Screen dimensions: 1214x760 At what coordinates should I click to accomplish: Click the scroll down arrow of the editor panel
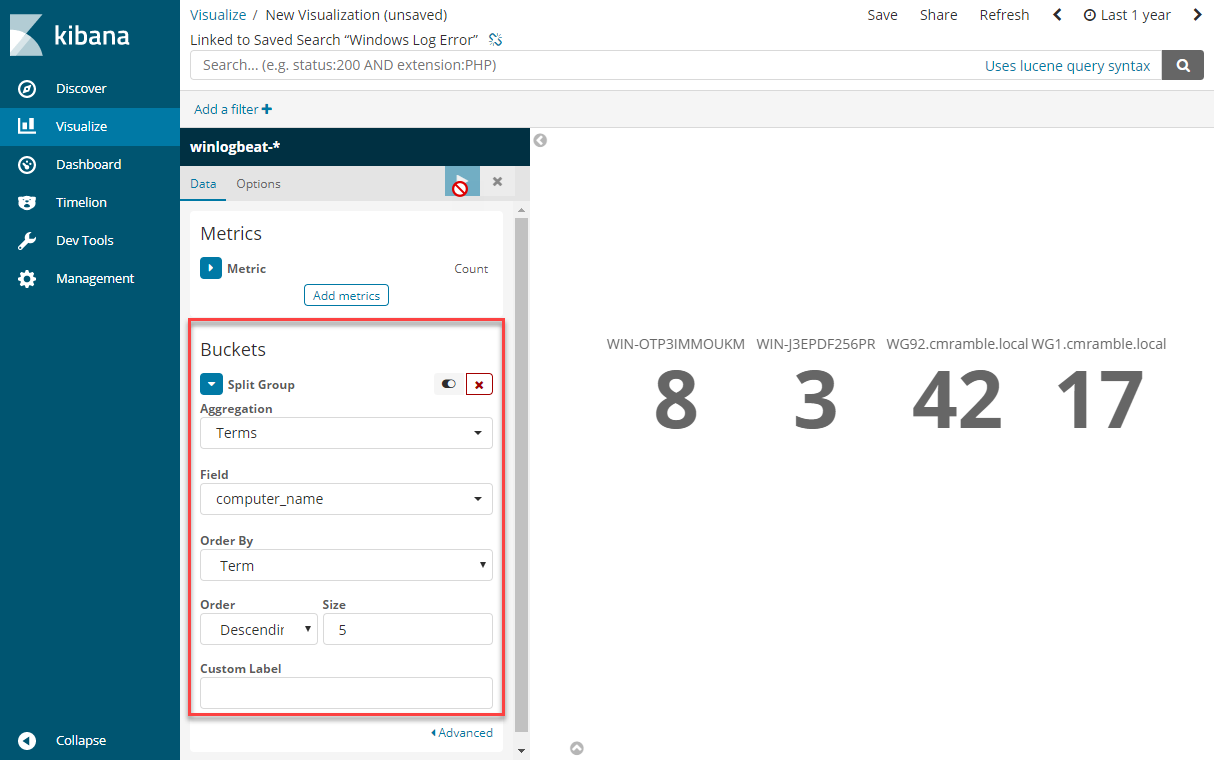(x=520, y=750)
